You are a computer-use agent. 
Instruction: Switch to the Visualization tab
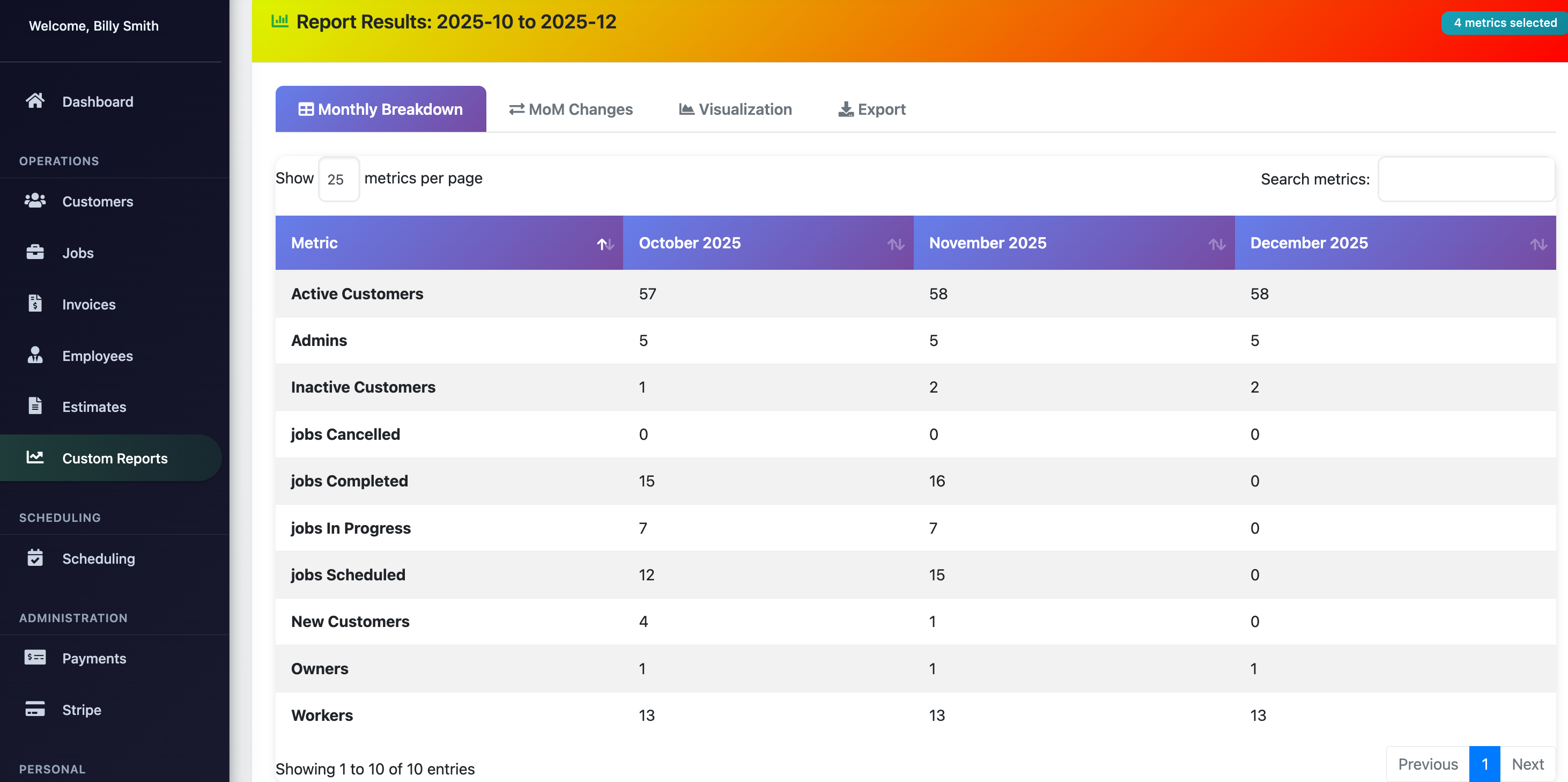click(735, 109)
